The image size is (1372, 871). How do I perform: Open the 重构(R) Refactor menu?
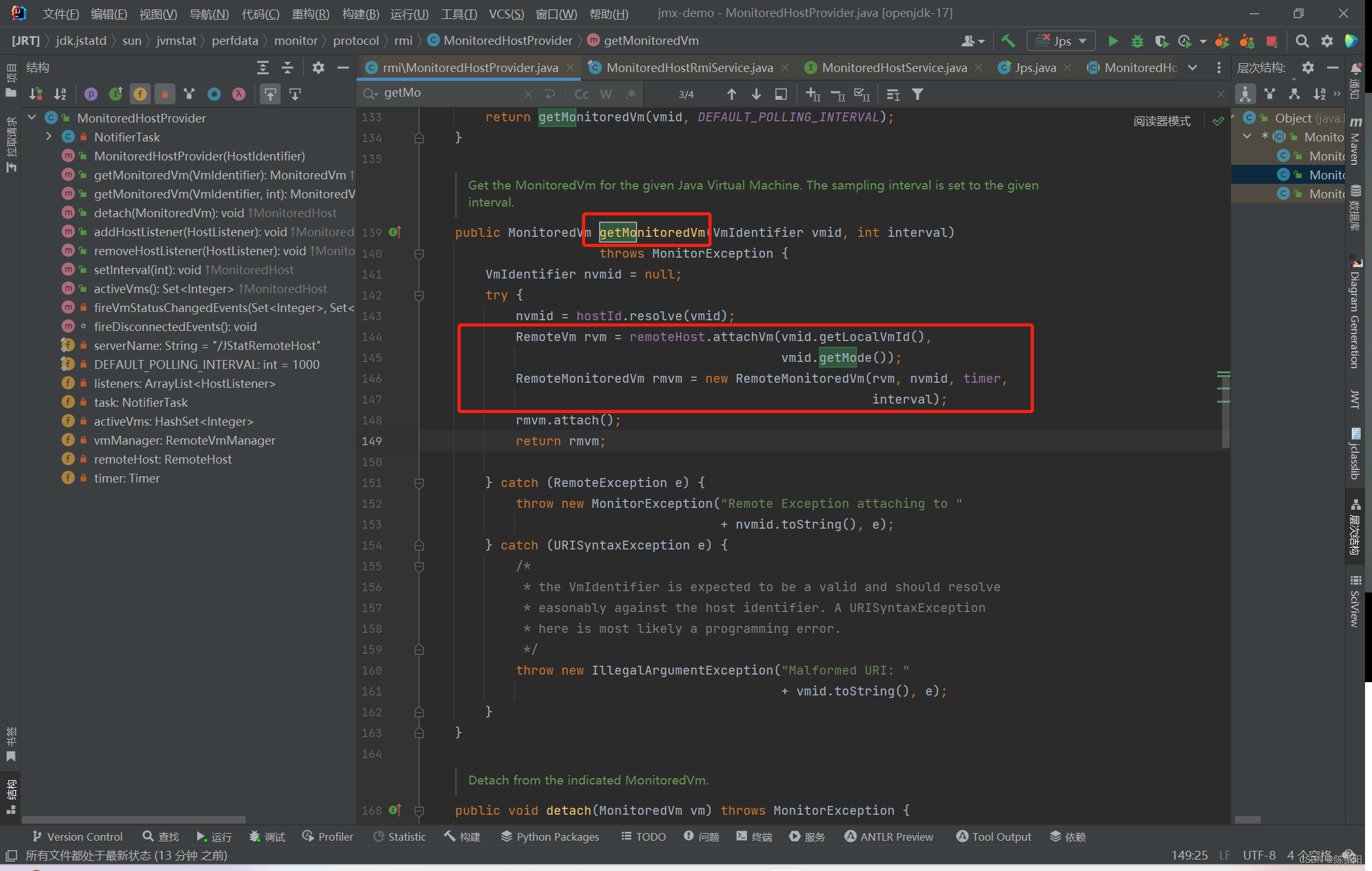point(310,13)
